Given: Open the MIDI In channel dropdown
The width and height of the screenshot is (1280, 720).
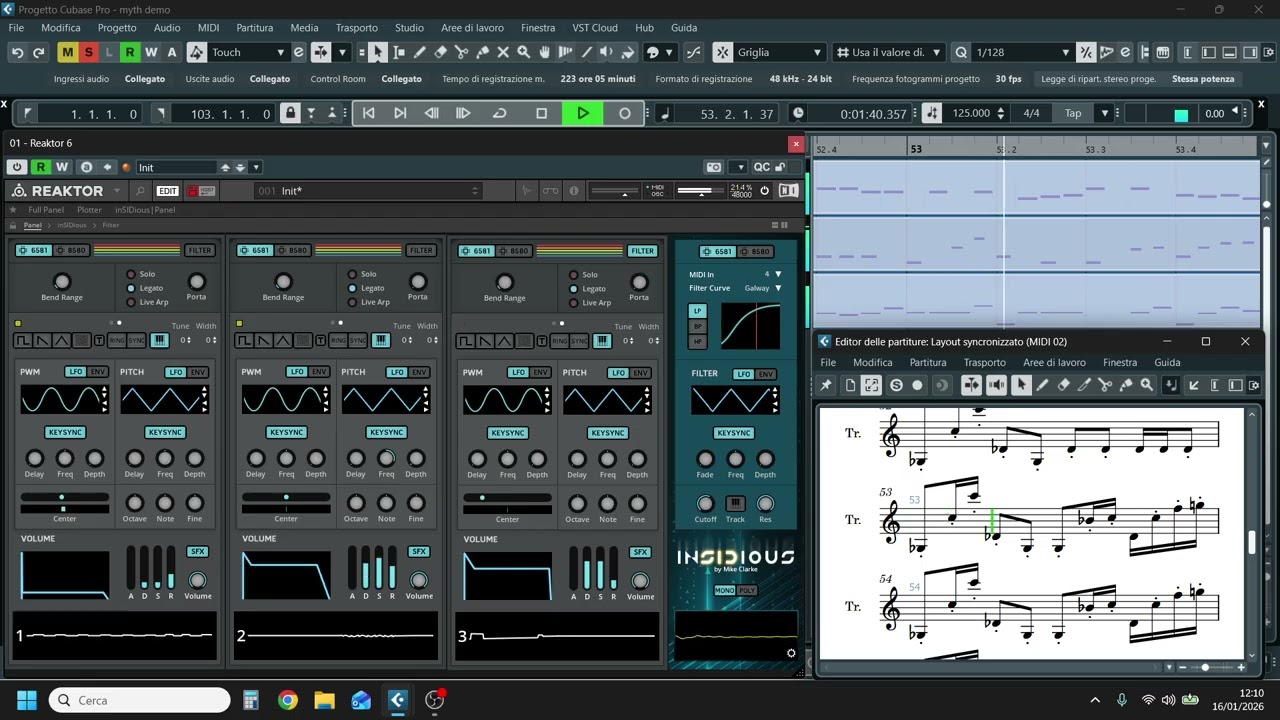Looking at the screenshot, I should click(778, 274).
